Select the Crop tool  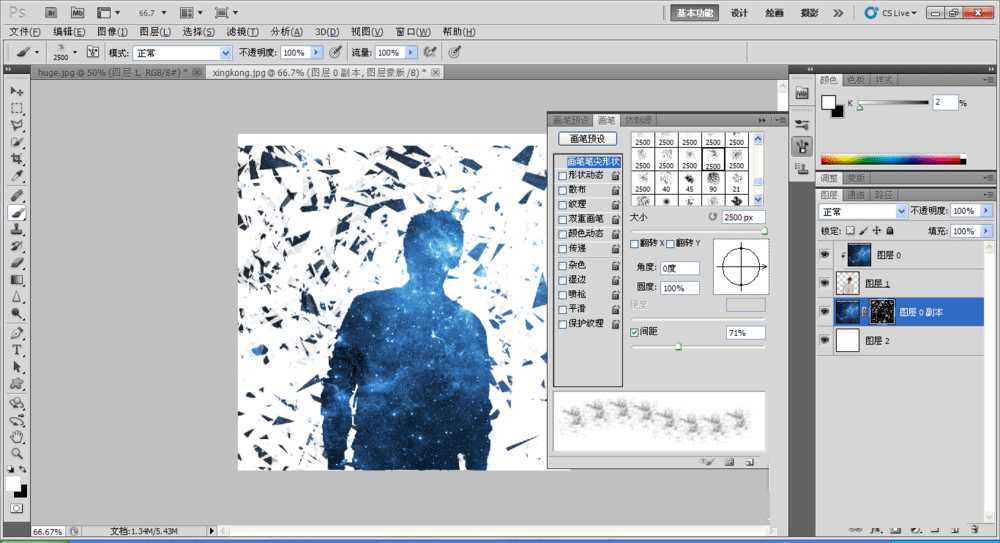[17, 159]
